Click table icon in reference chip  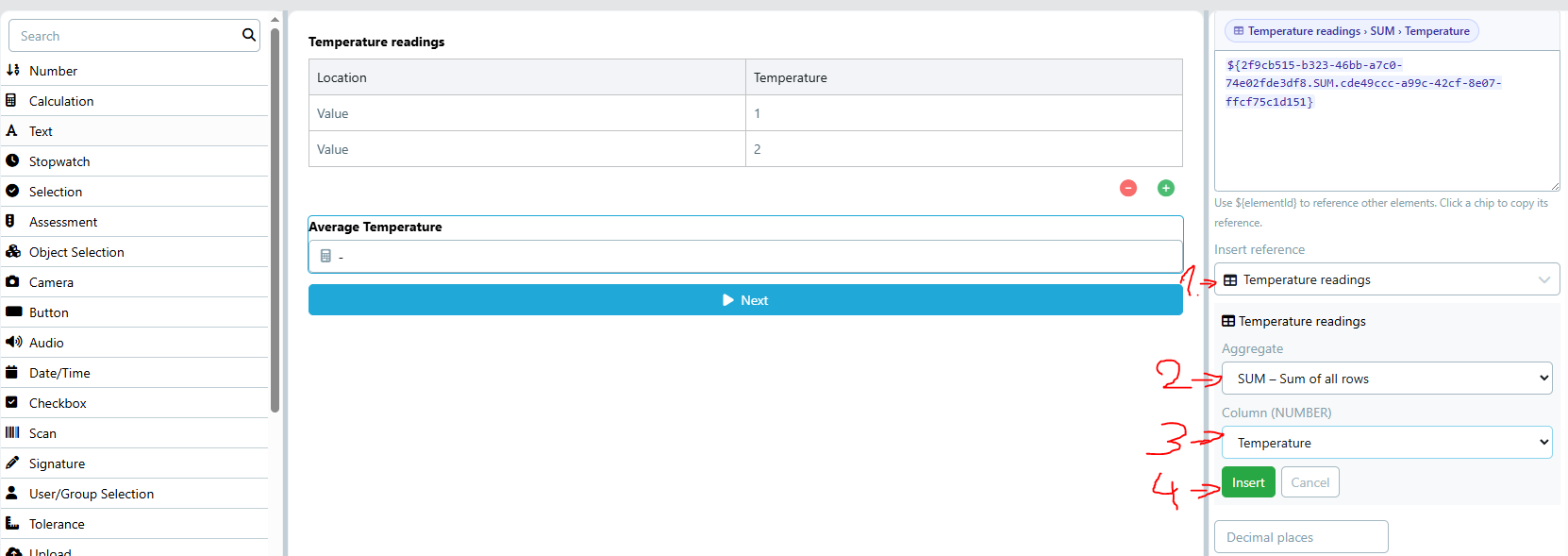click(x=1239, y=31)
